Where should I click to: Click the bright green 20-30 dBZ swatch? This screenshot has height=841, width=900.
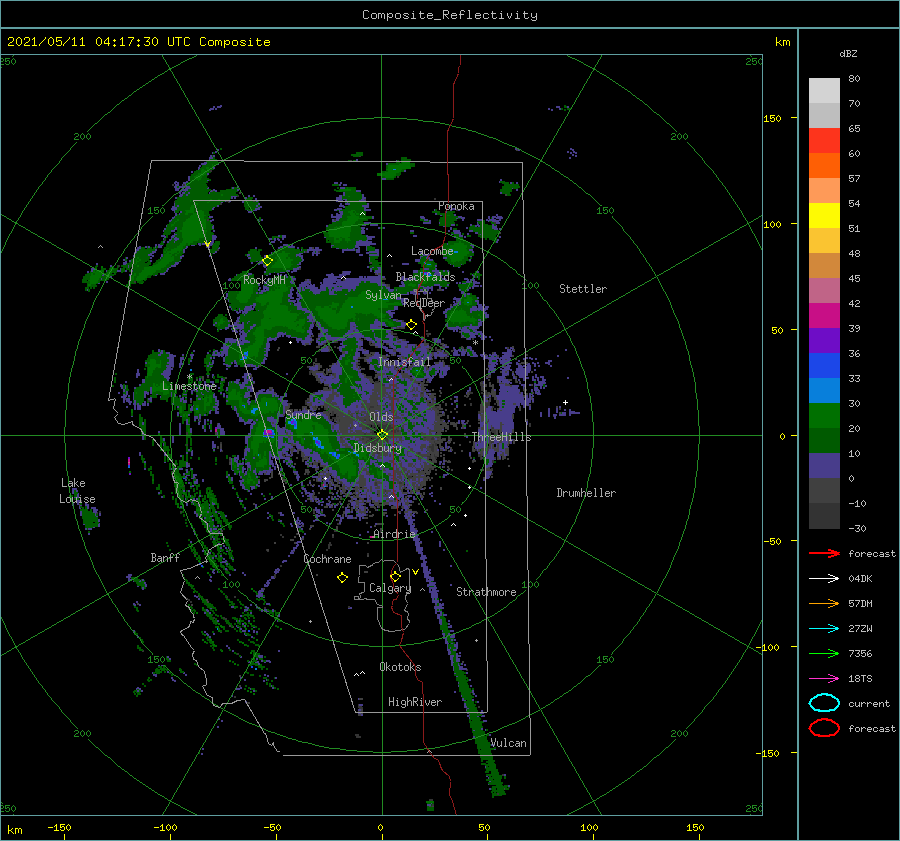[x=824, y=416]
